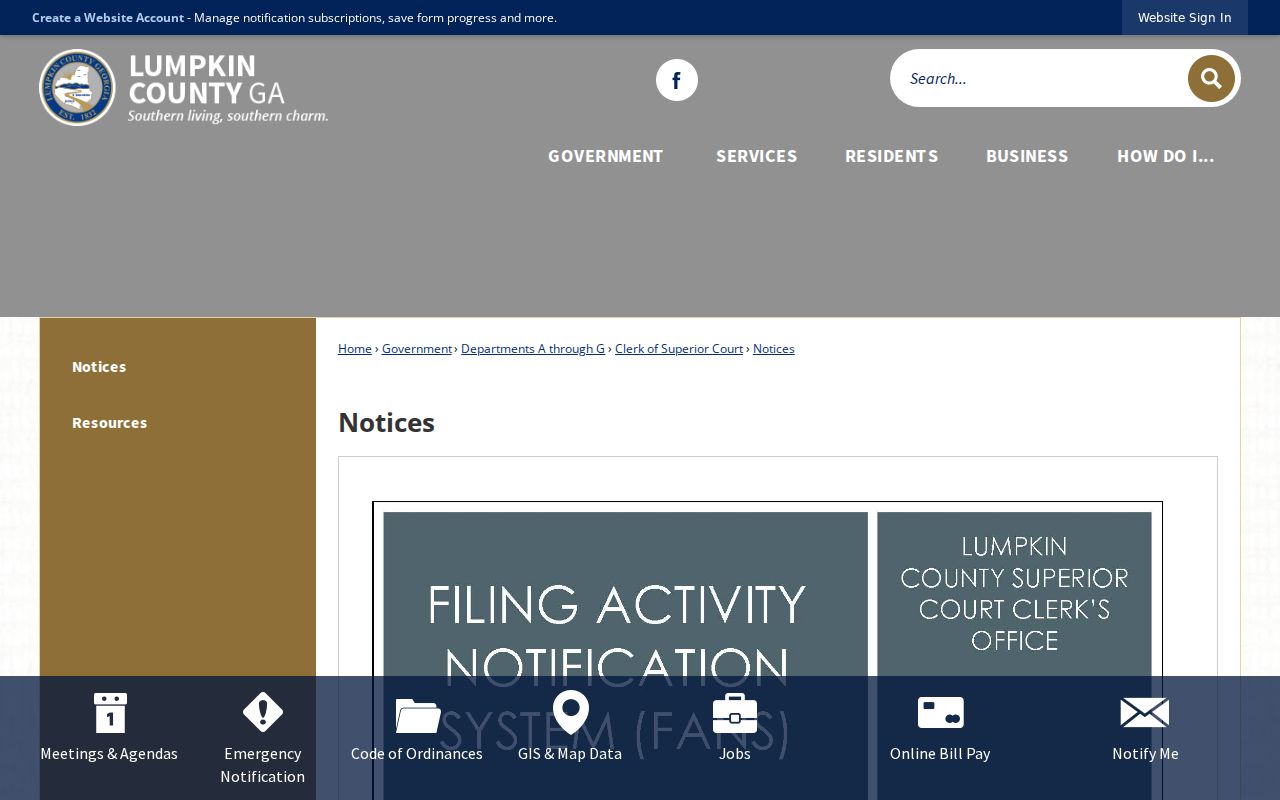This screenshot has height=800, width=1280.
Task: Open the Services menu
Action: (x=757, y=156)
